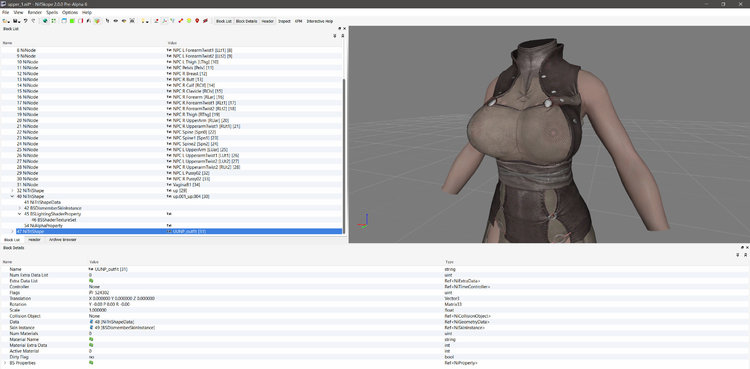Click the Undo arrow icon in toolbar
Screen dimensions: 750x369
click(x=25, y=21)
